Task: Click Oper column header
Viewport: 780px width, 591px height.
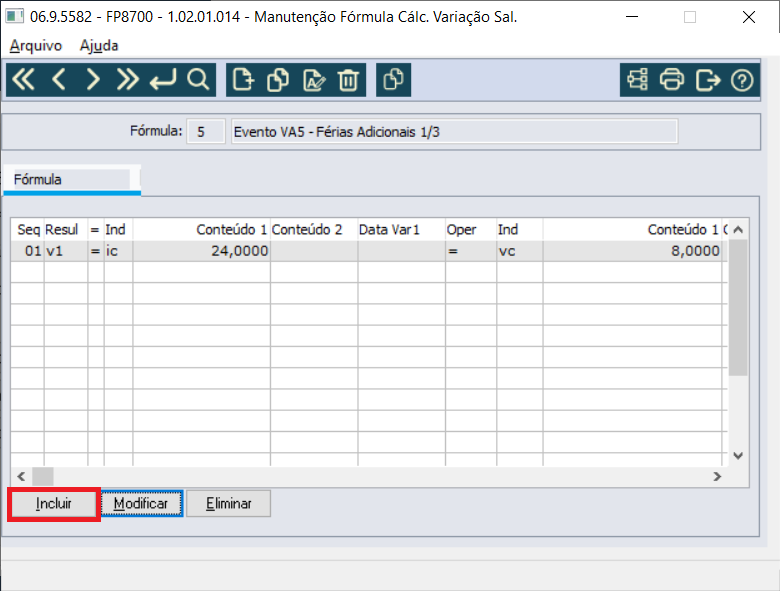Action: 471,230
